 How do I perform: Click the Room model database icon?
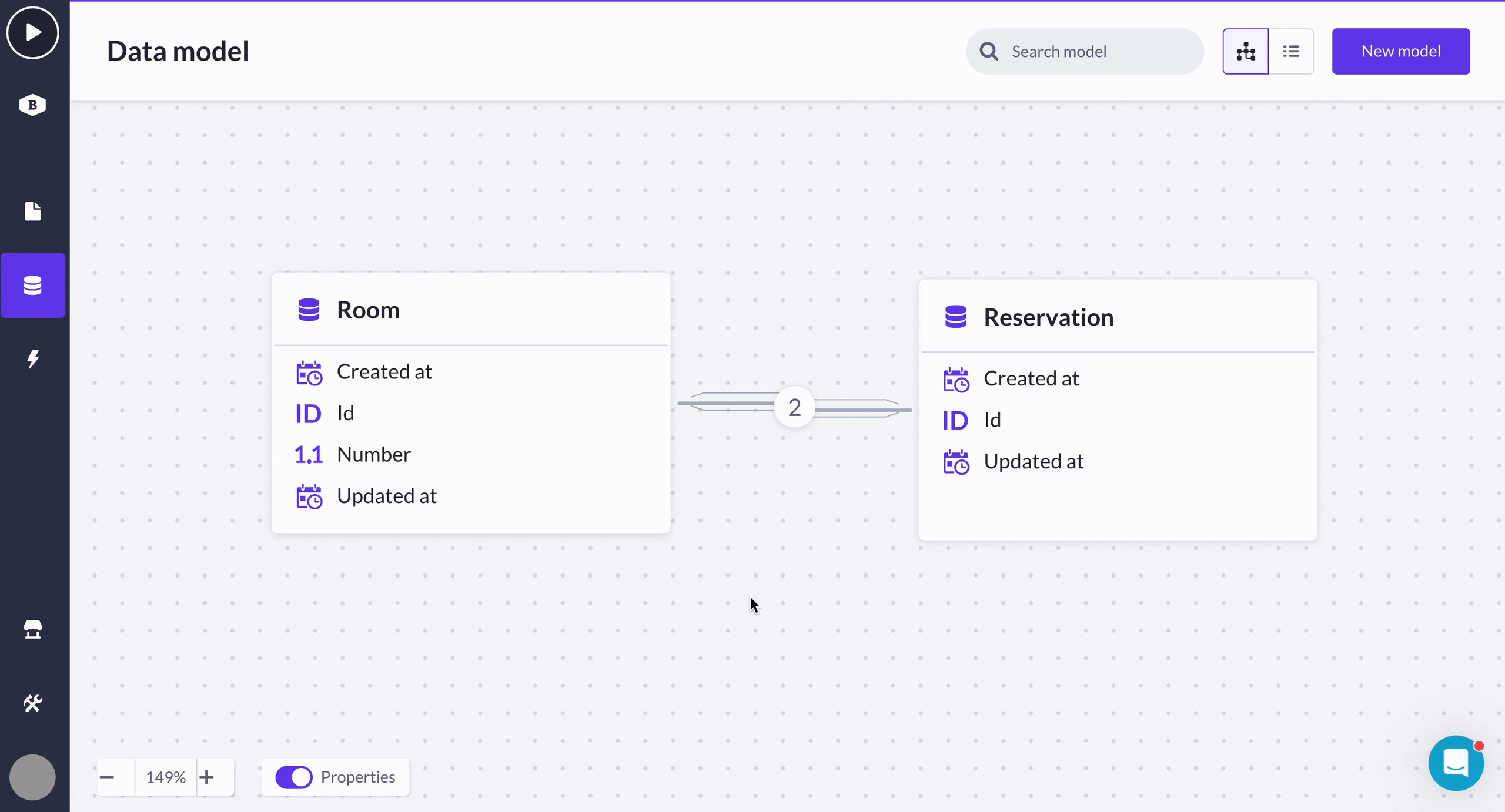tap(309, 310)
